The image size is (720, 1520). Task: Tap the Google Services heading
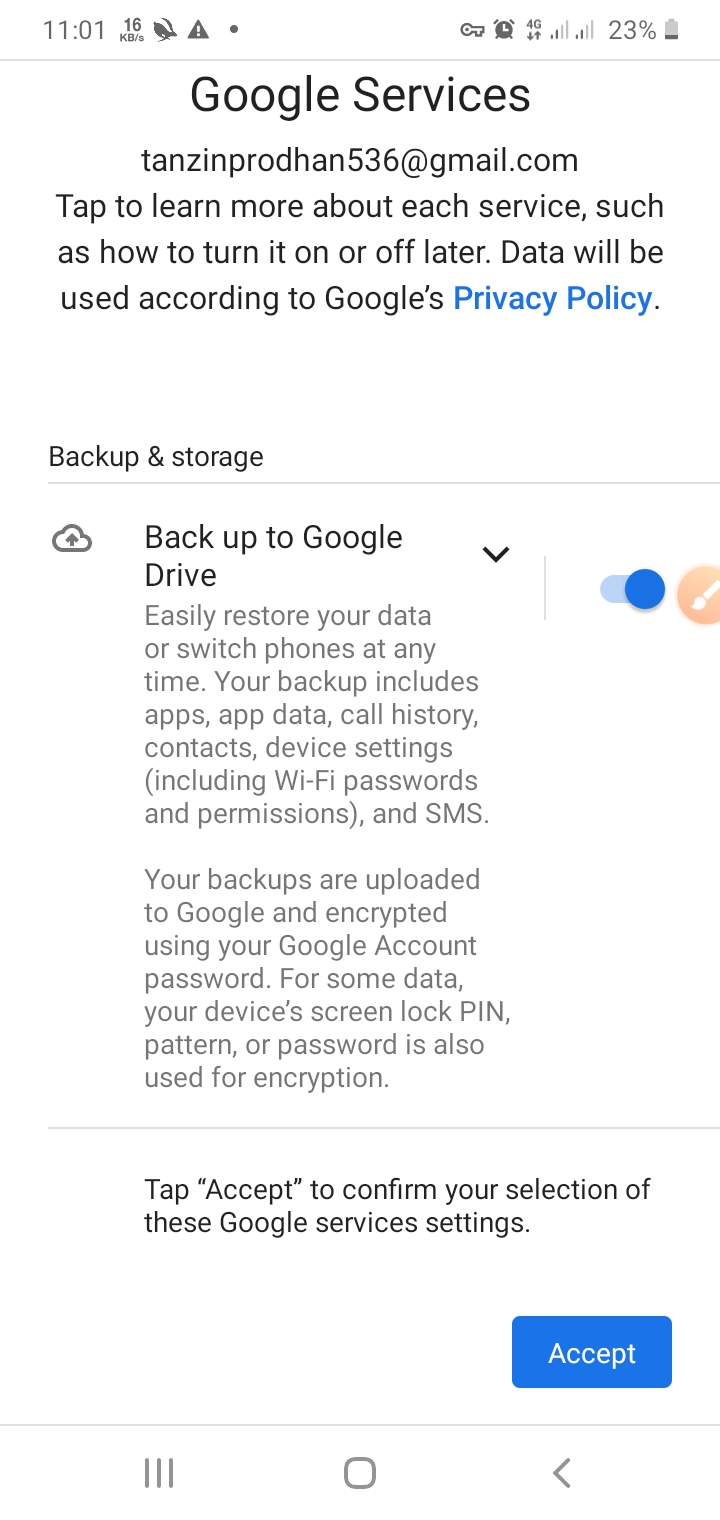[360, 95]
